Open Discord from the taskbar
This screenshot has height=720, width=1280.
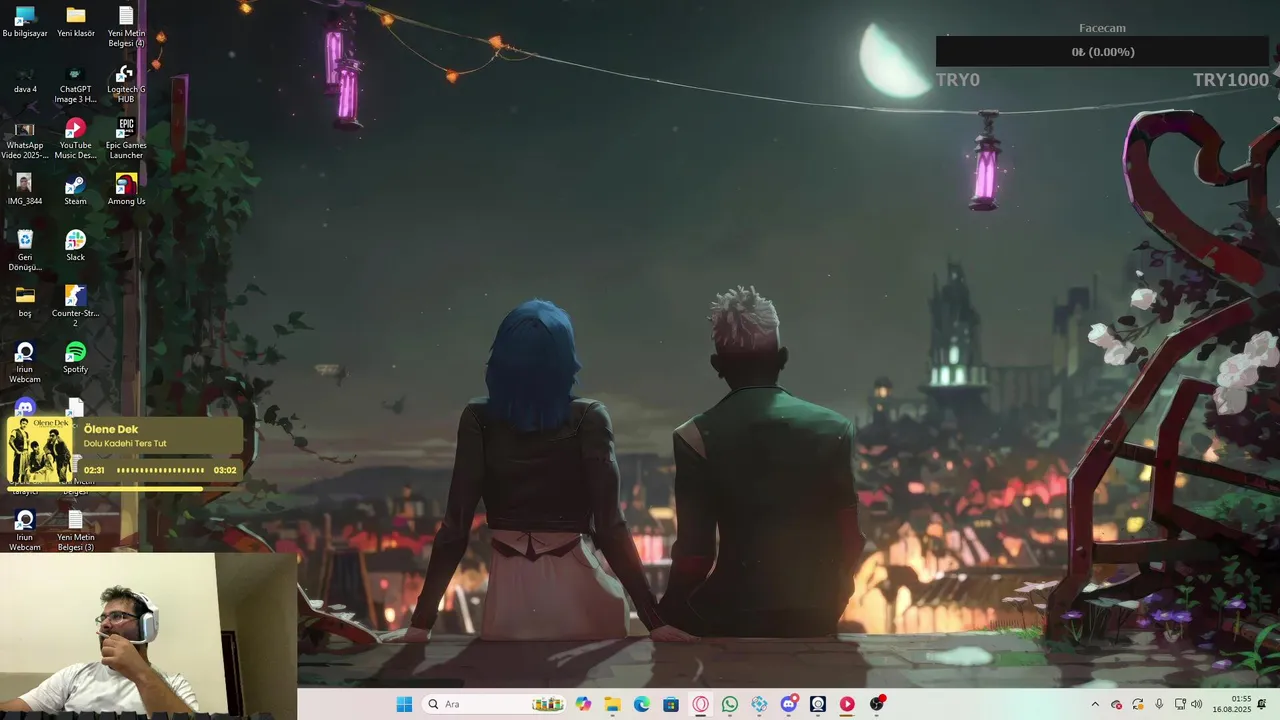(789, 704)
